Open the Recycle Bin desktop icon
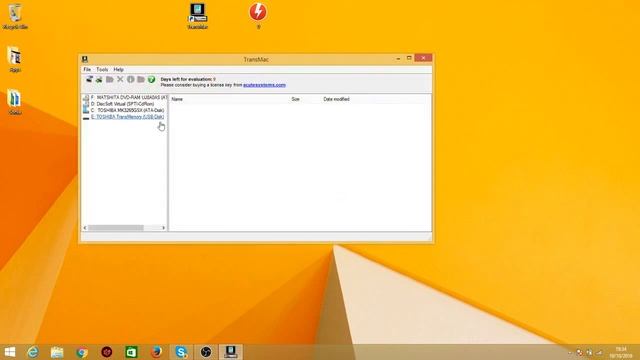This screenshot has height=360, width=640. (15, 16)
